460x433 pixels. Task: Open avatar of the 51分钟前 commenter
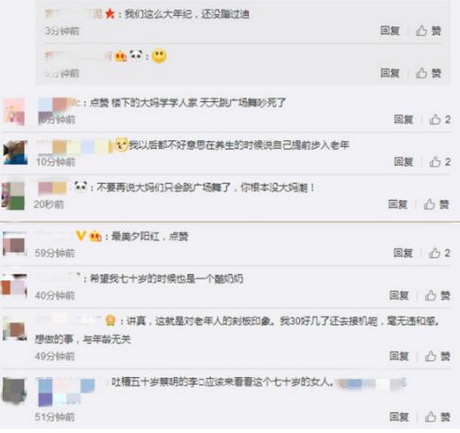[x=14, y=391]
